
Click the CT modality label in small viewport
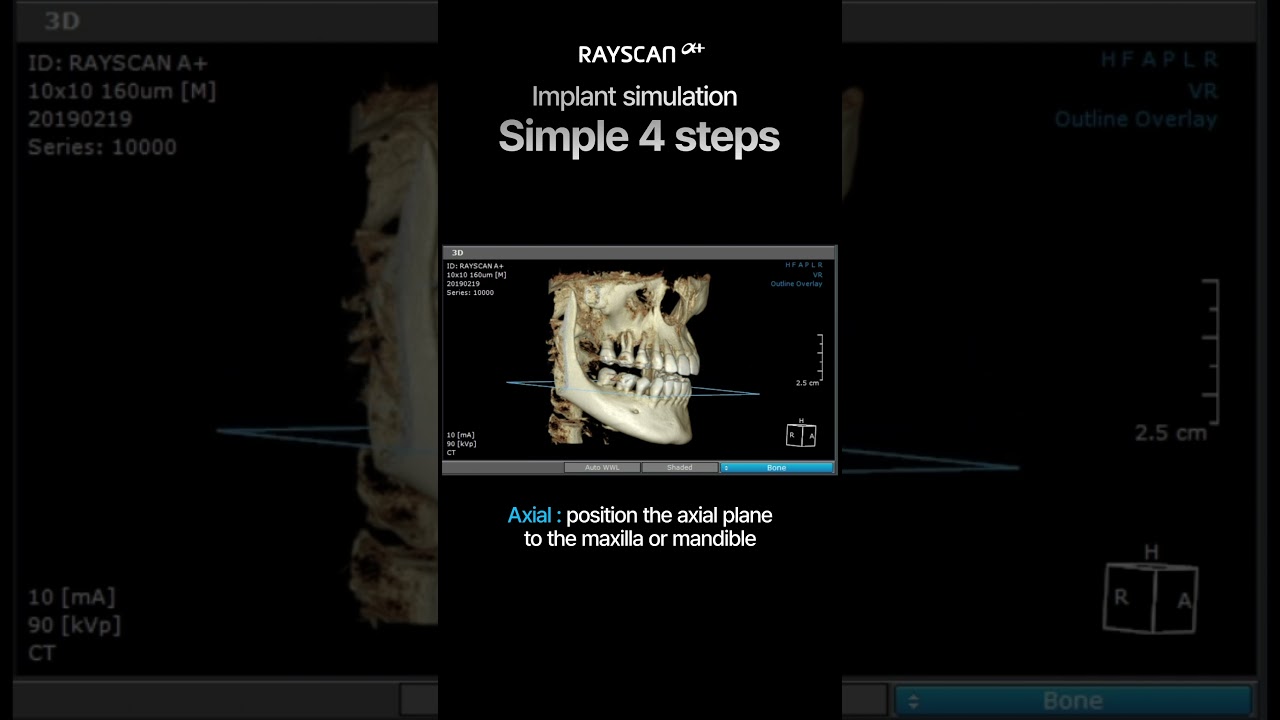click(x=451, y=453)
